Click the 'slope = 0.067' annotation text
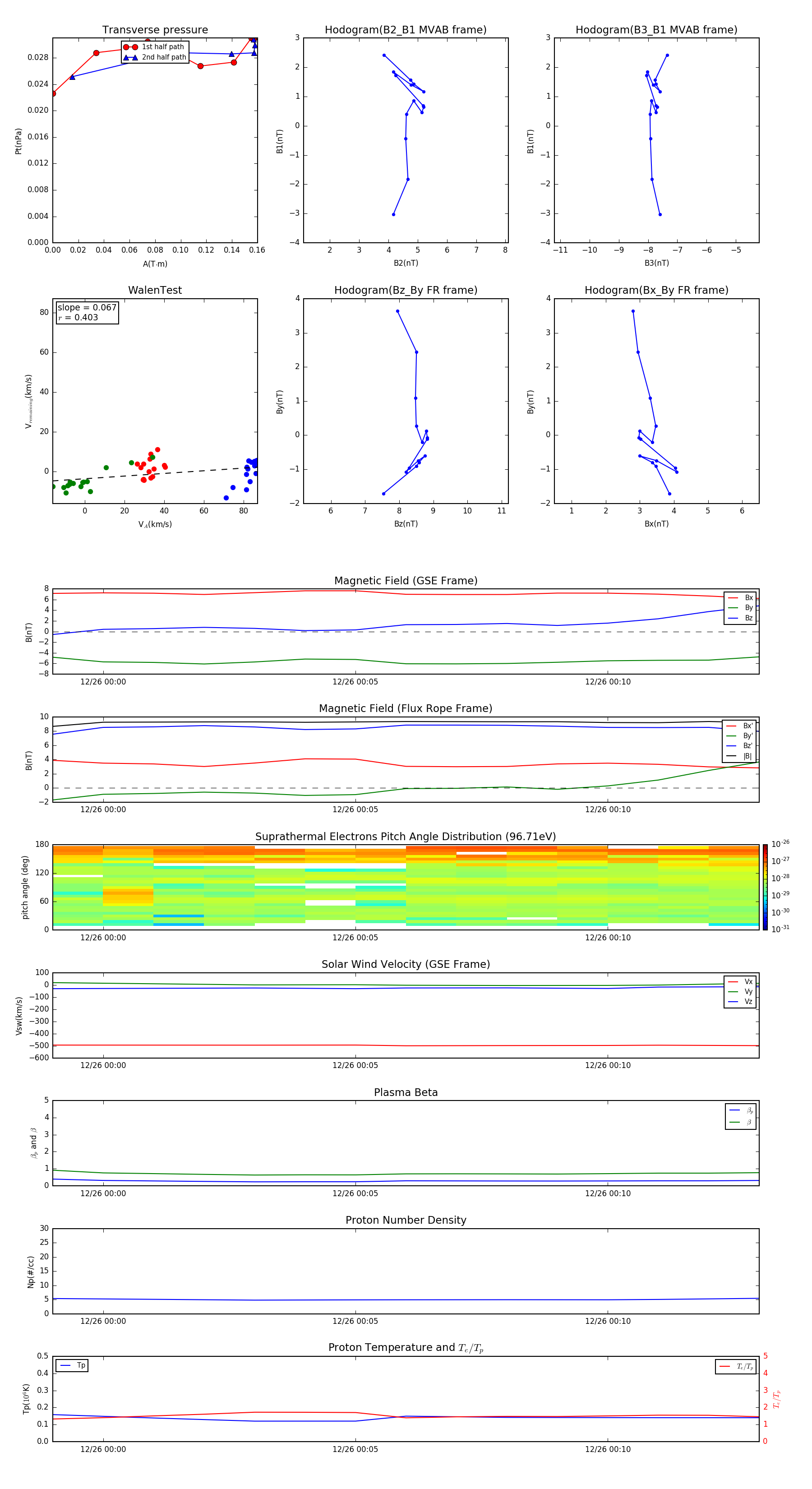The width and height of the screenshot is (812, 1489). (87, 308)
